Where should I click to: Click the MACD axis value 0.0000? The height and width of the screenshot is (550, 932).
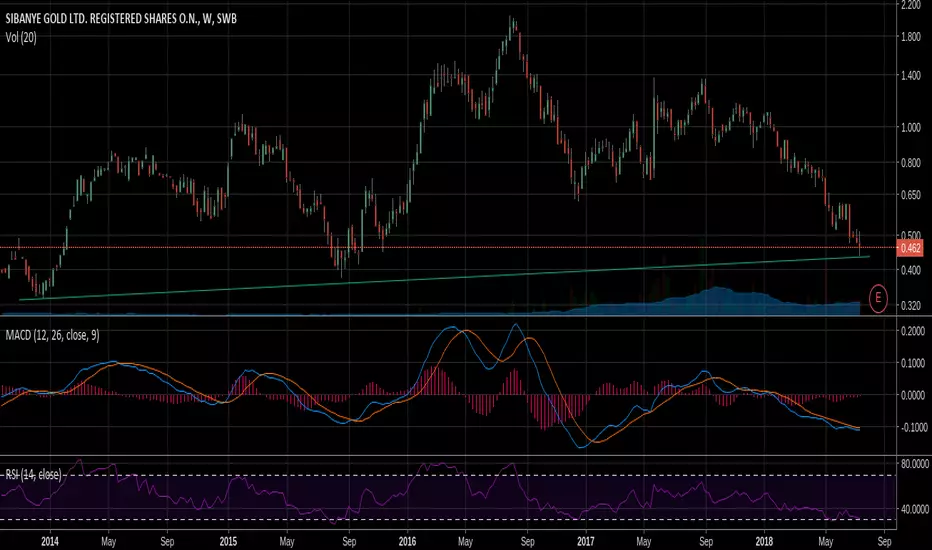(x=912, y=395)
